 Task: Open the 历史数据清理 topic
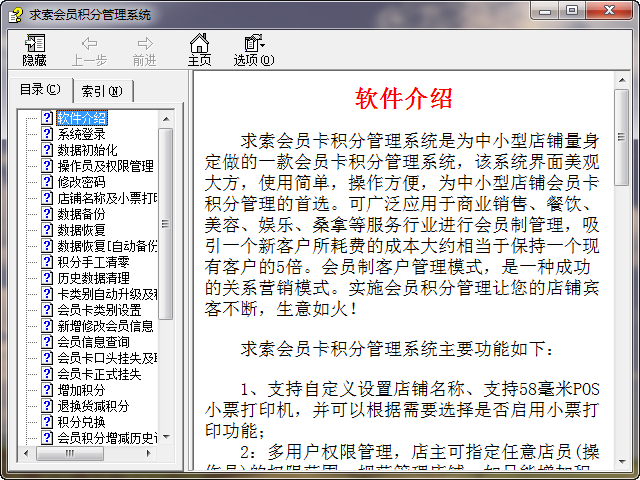93,278
